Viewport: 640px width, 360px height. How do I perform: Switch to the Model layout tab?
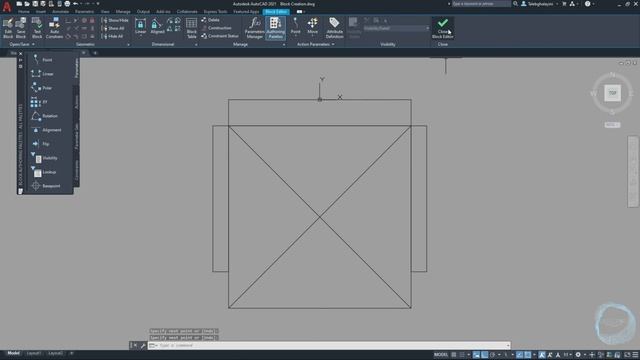(13, 353)
